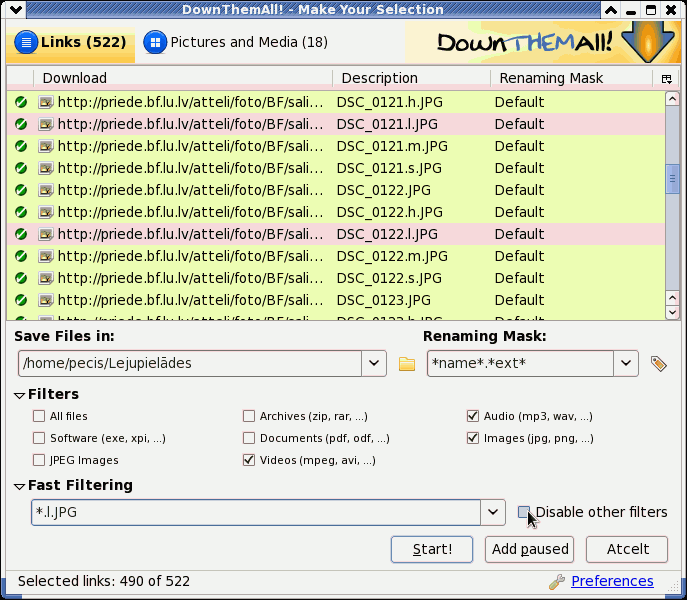The height and width of the screenshot is (600, 687).
Task: Click image file icon of DSC_0123.JPG row
Action: tap(46, 300)
